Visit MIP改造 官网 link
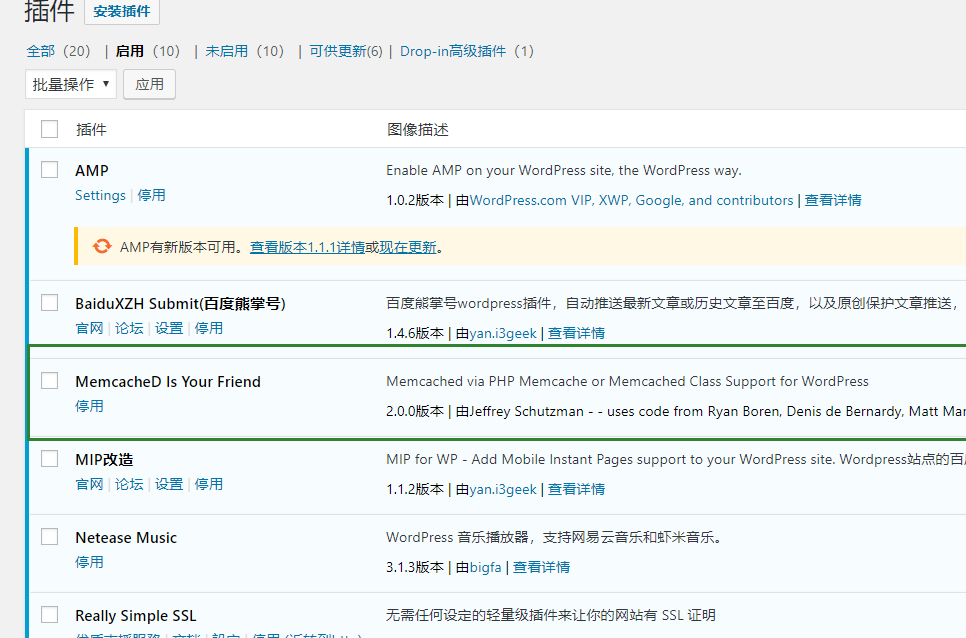Viewport: 966px width, 638px height. (89, 484)
